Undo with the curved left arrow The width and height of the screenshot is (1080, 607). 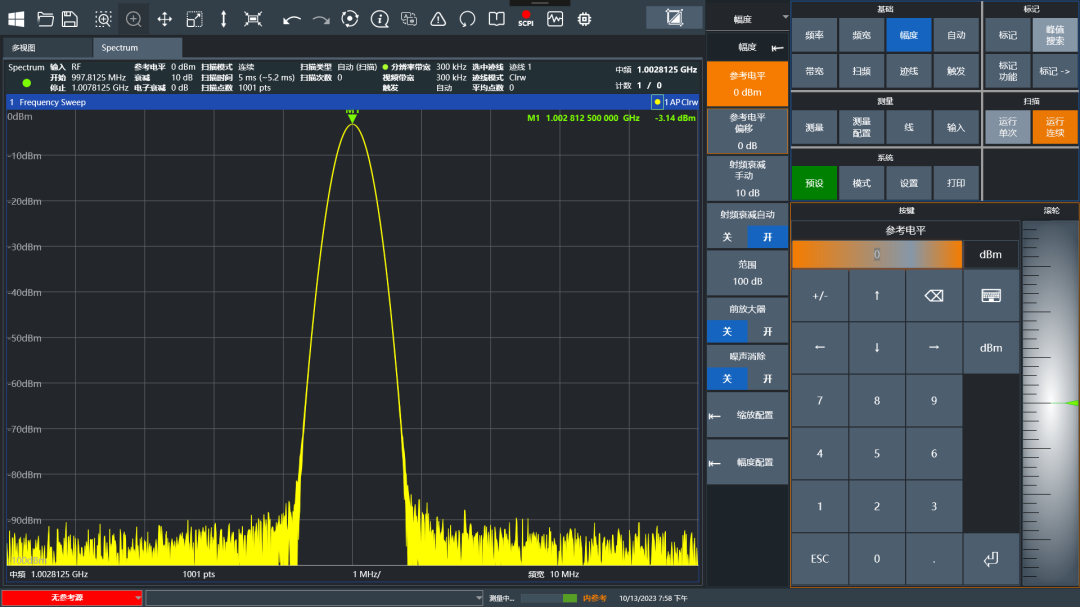click(x=291, y=19)
